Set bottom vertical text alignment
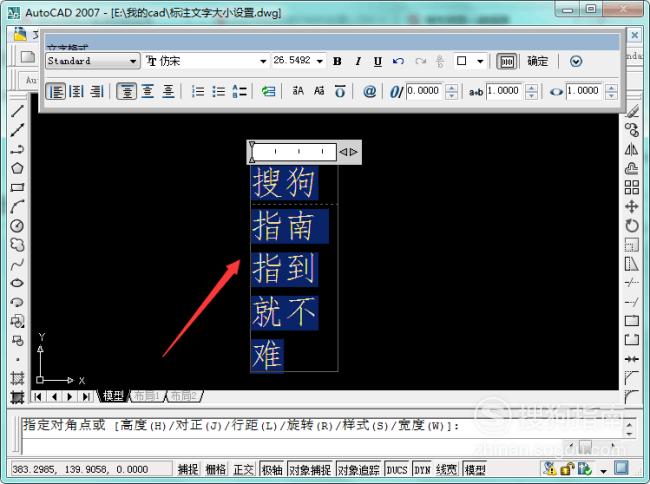The height and width of the screenshot is (484, 650). coord(168,91)
